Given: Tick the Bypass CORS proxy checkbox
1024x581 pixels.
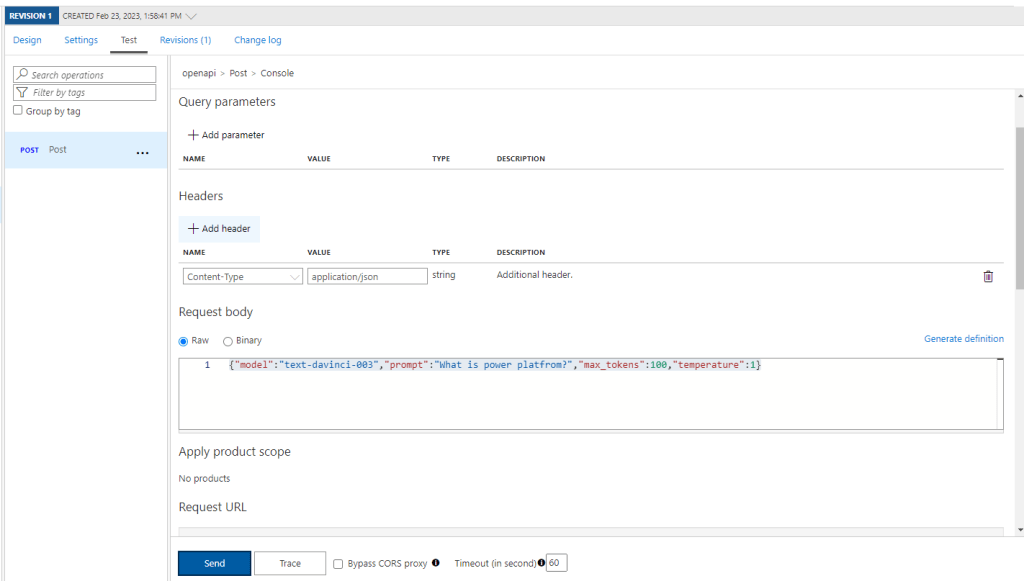Looking at the screenshot, I should pyautogui.click(x=338, y=563).
